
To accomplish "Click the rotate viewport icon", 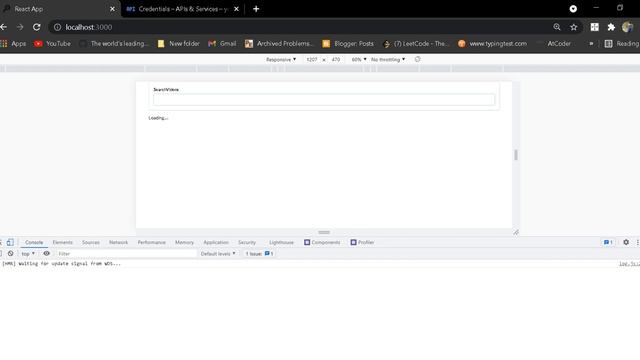I will pos(417,59).
